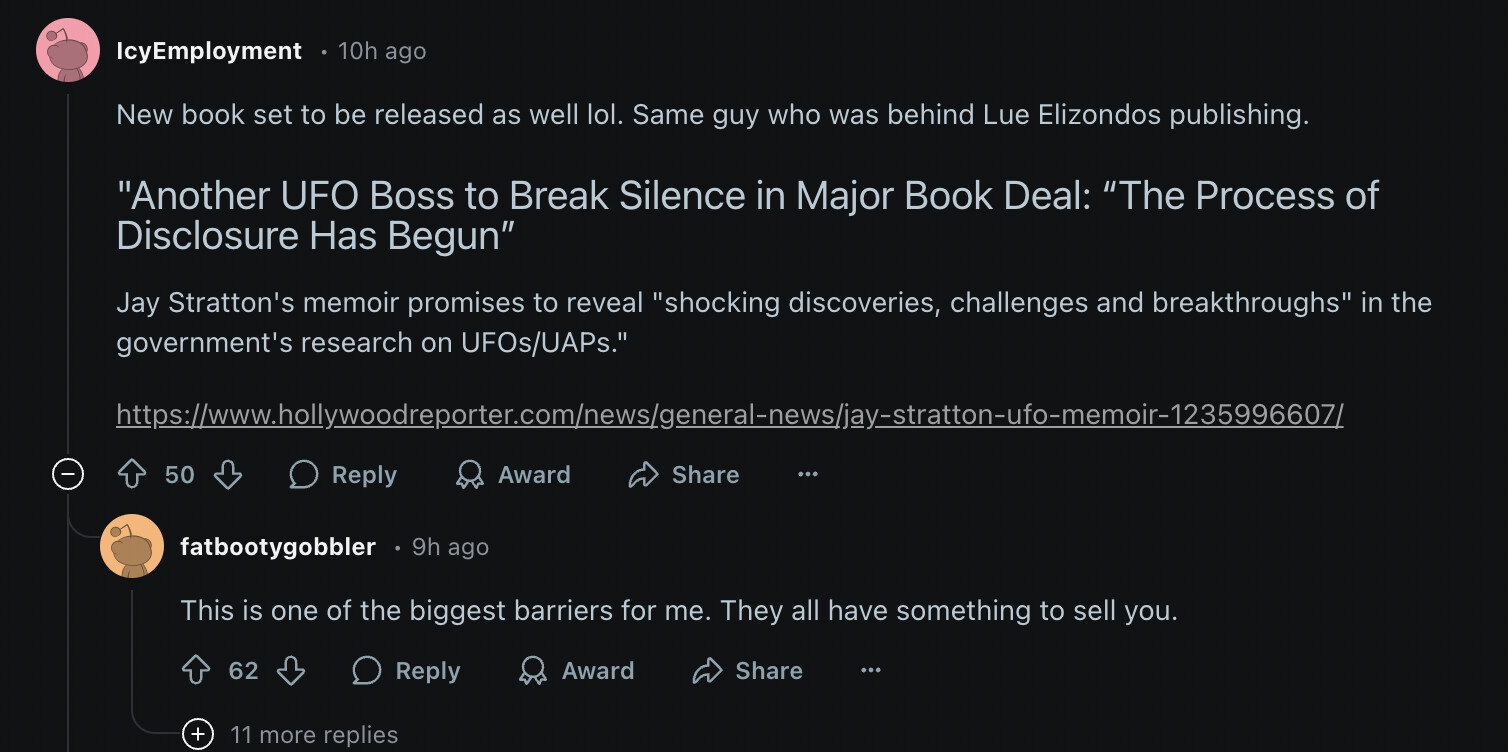Give an Award to IcyEmployment's comment
This screenshot has width=1508, height=752.
pyautogui.click(x=513, y=474)
